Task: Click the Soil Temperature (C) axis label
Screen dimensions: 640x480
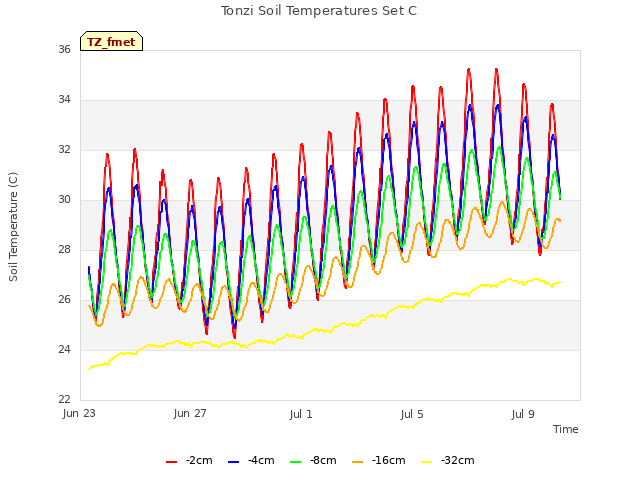Action: point(13,227)
